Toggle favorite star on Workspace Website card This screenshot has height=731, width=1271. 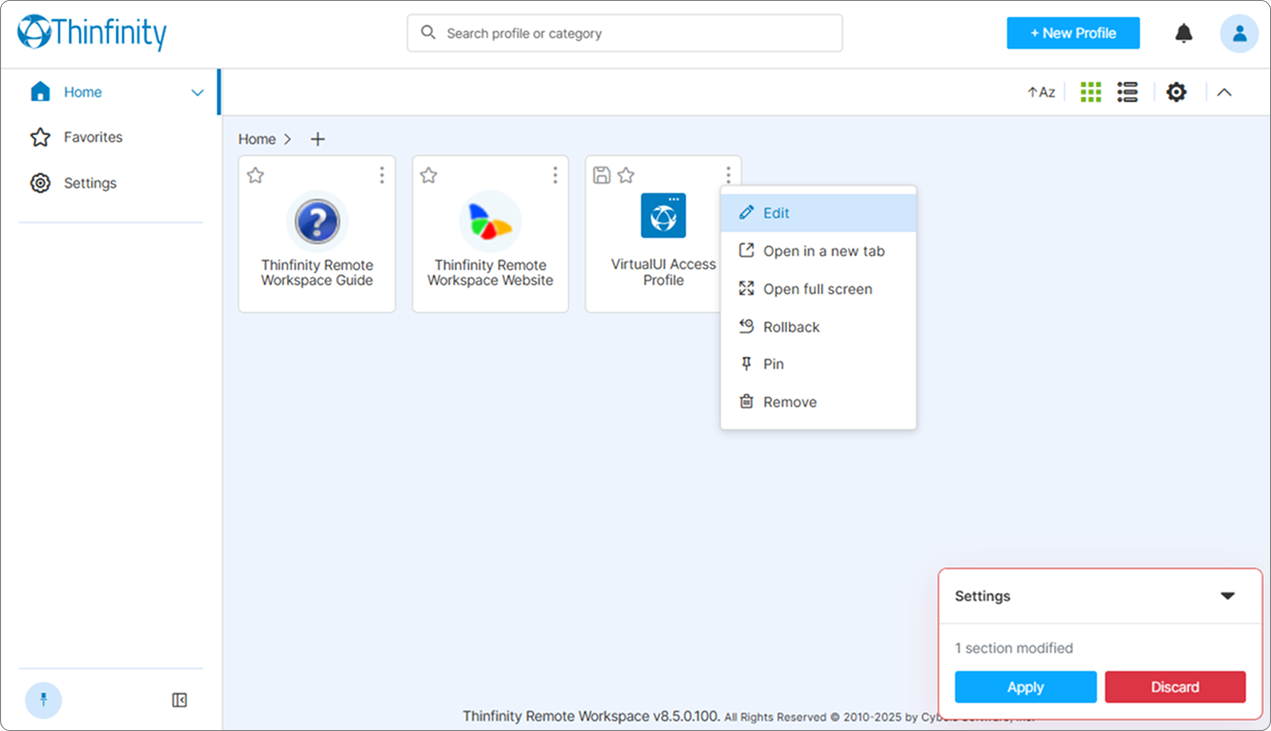pyautogui.click(x=429, y=175)
